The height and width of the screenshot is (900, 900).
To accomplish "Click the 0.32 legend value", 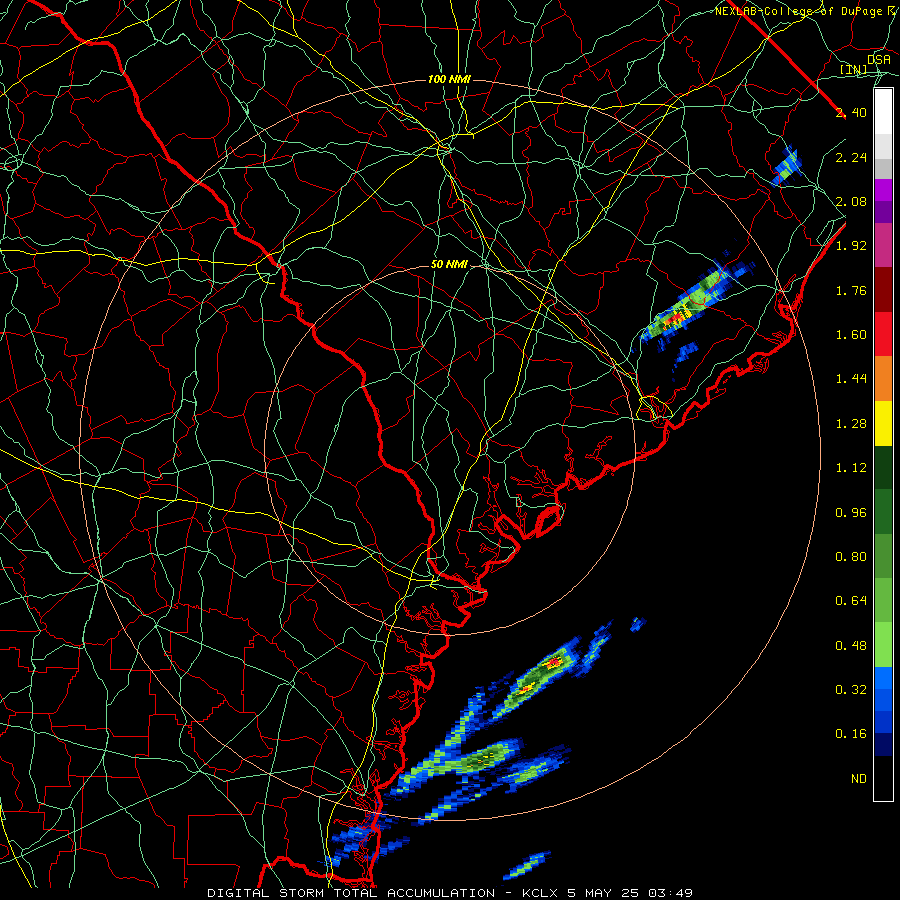I will coord(851,690).
